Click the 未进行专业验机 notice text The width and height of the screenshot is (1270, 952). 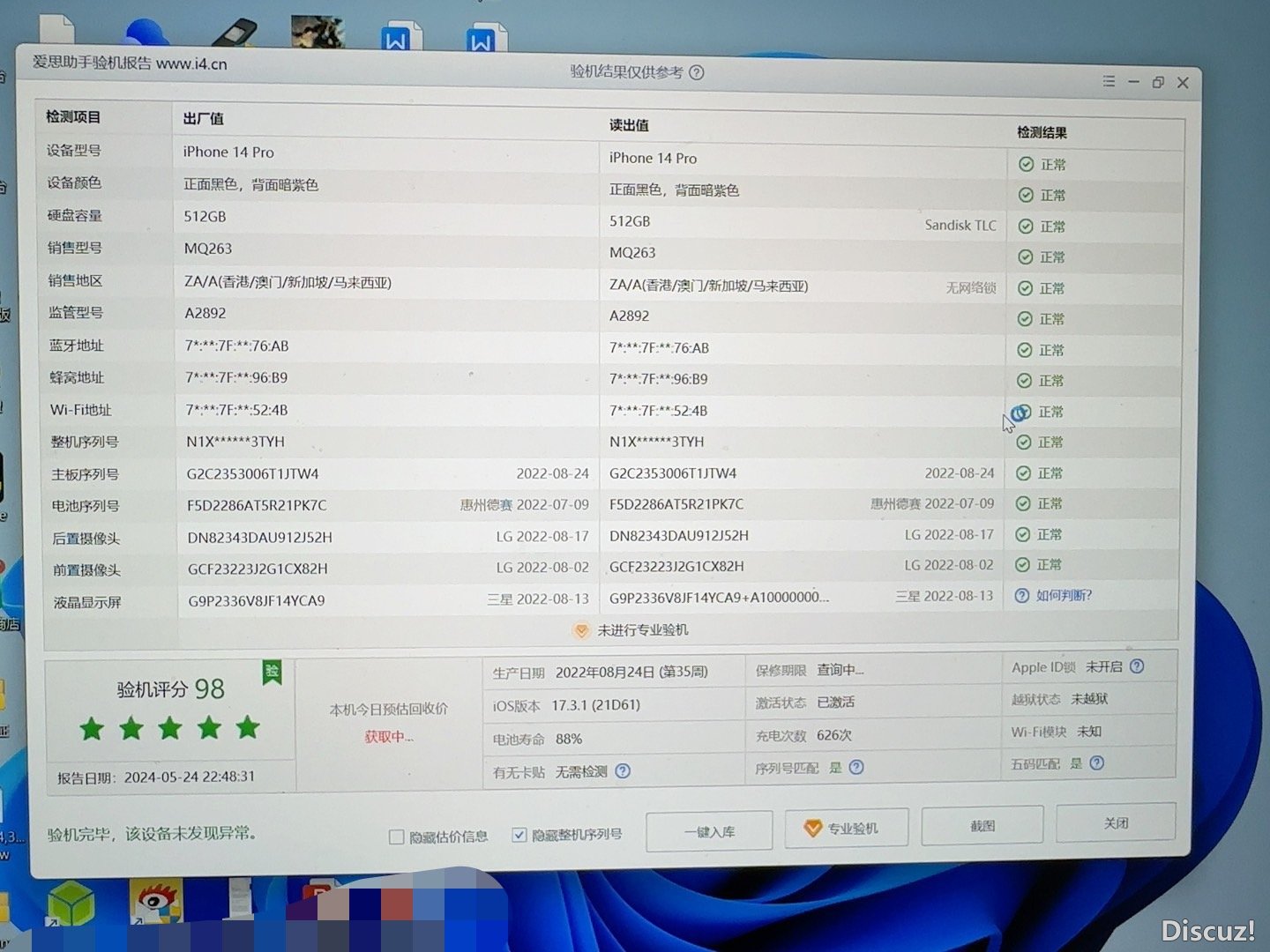point(643,630)
